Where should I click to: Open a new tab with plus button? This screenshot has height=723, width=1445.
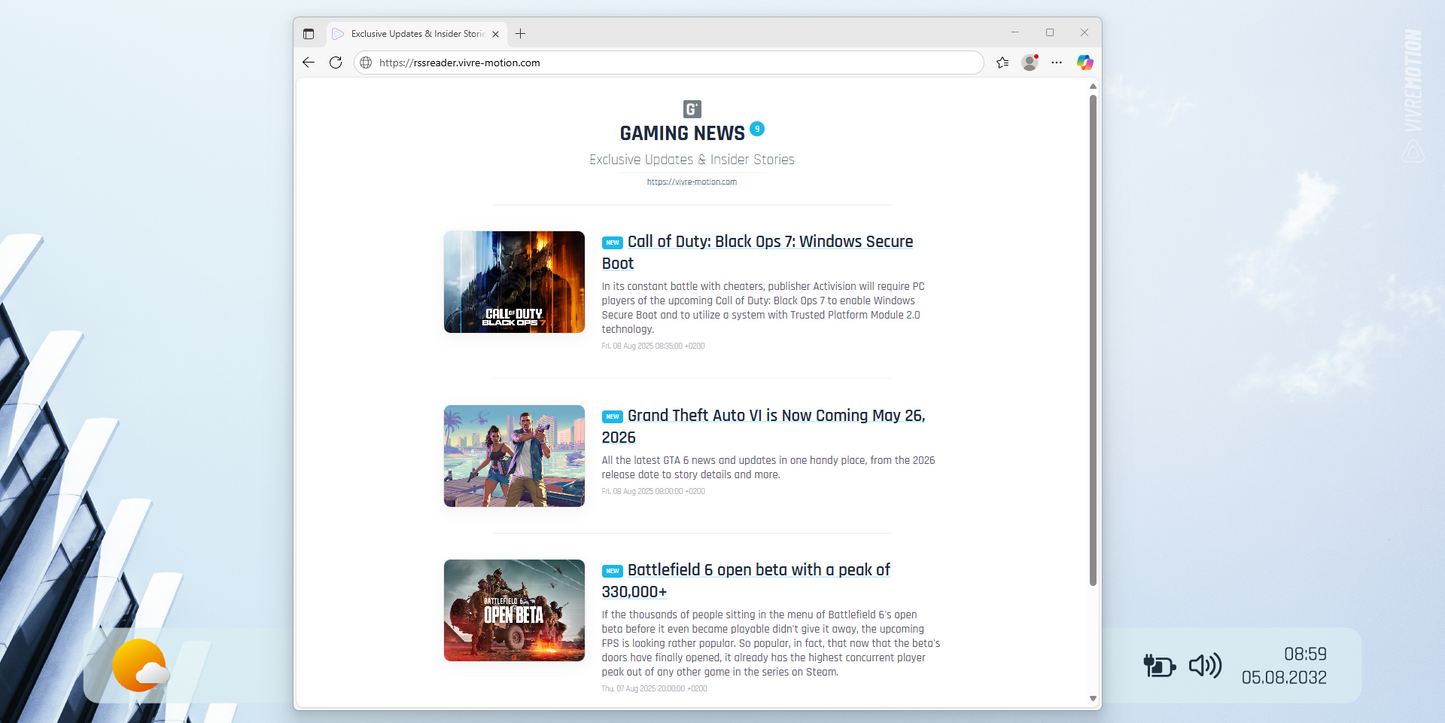520,34
